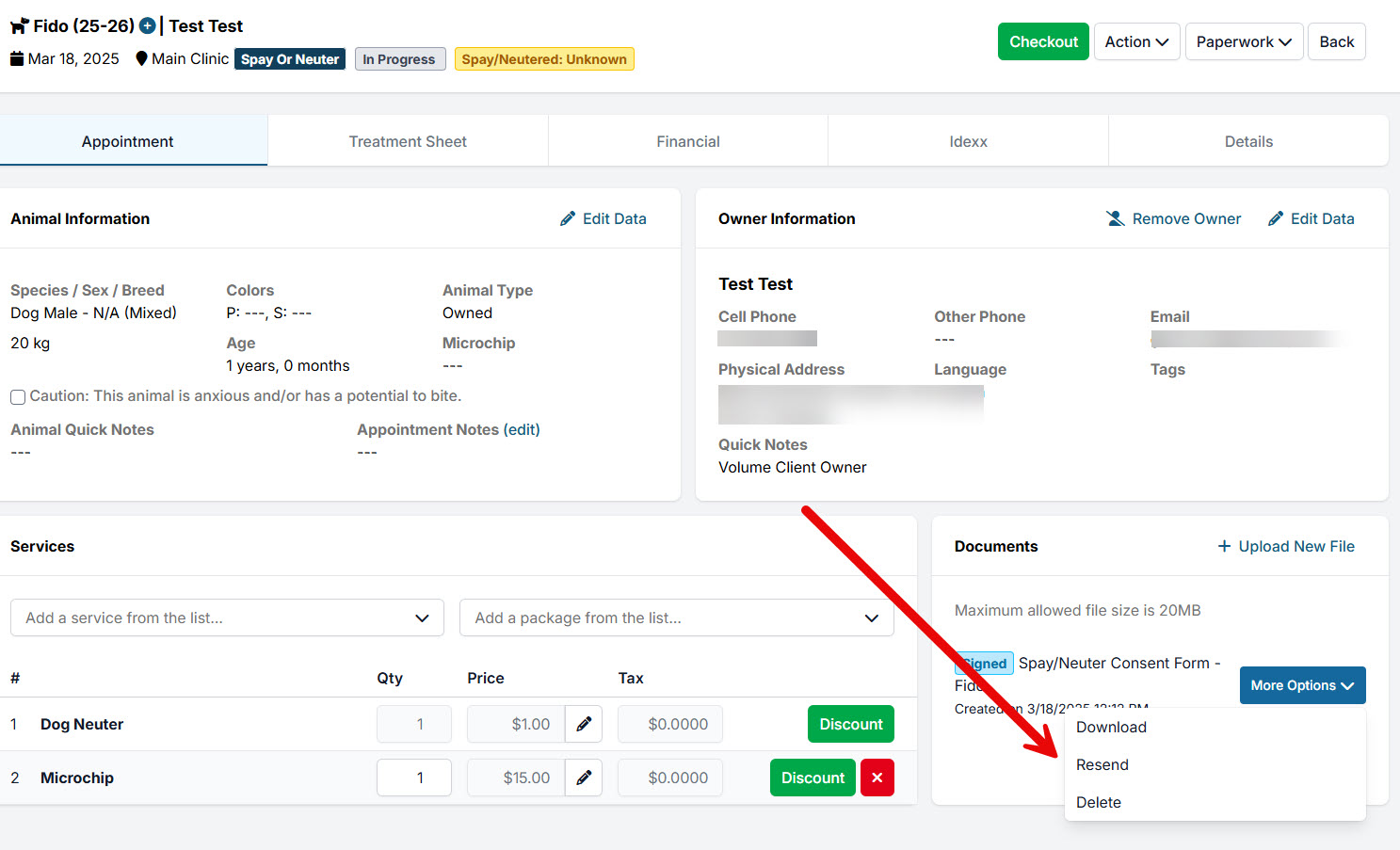Open the Financial tab
The image size is (1400, 850).
pyautogui.click(x=688, y=141)
